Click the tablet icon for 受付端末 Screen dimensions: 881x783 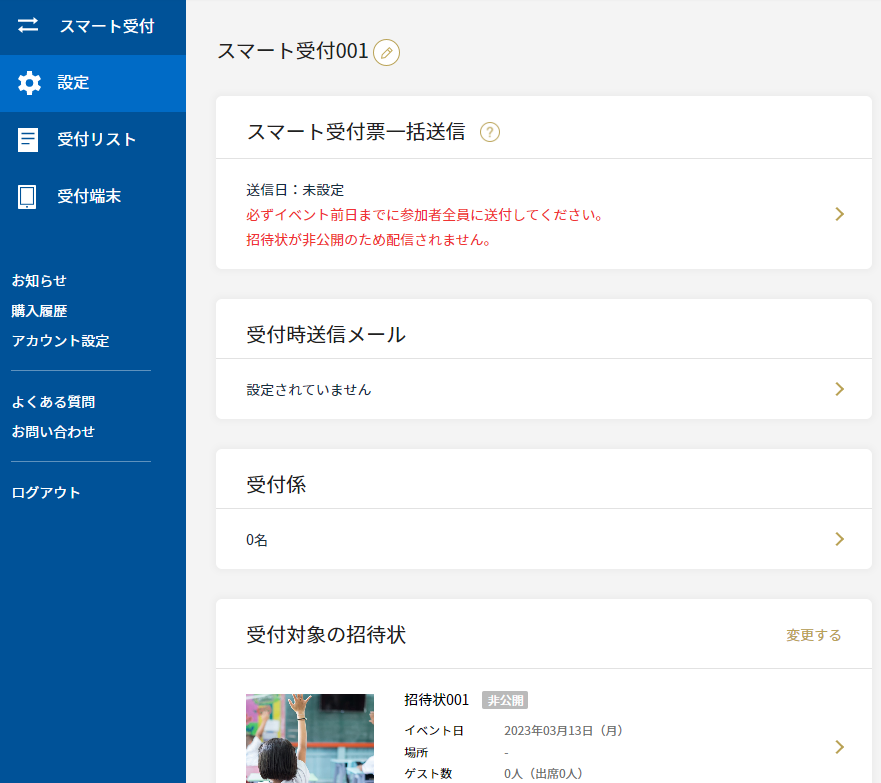point(27,197)
